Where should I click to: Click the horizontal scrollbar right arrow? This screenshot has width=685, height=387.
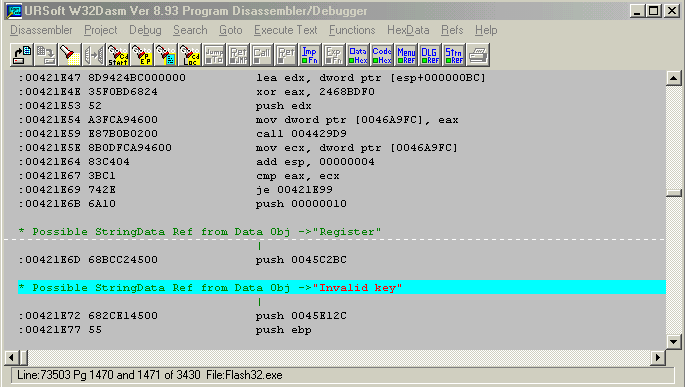[657, 358]
